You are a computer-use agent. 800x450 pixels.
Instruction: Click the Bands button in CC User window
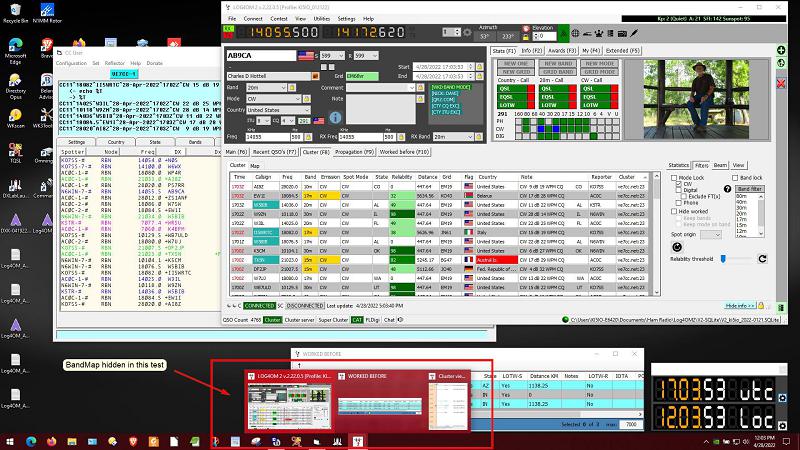pyautogui.click(x=195, y=142)
